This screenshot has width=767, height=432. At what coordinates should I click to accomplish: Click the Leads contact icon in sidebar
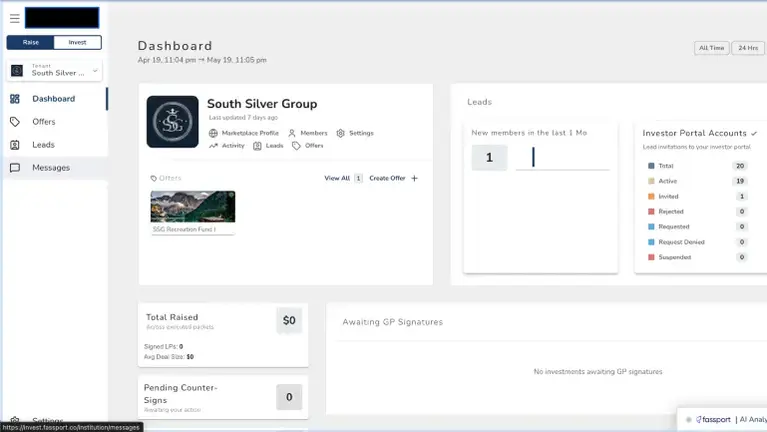click(x=15, y=145)
